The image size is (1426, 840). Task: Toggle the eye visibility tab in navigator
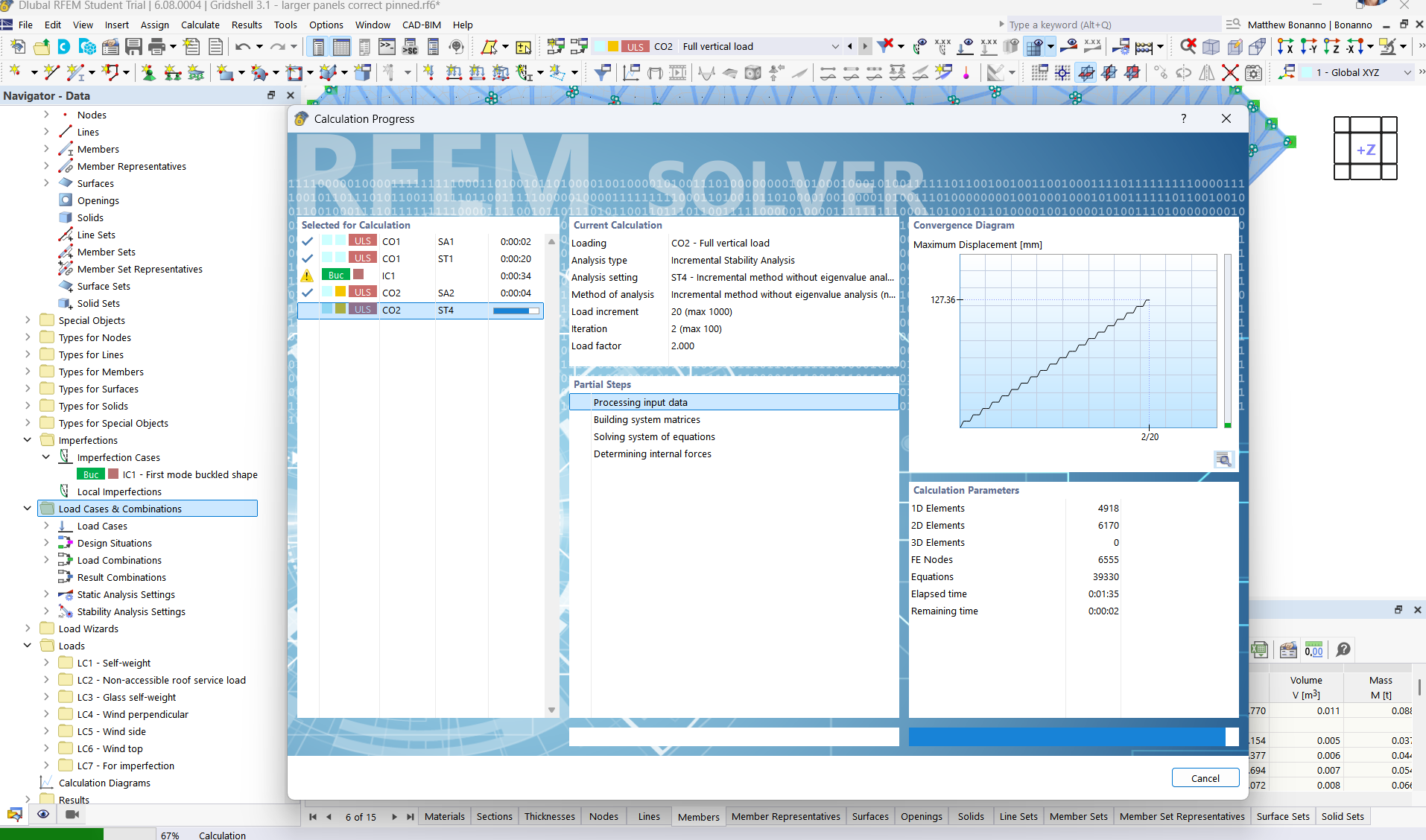click(43, 814)
